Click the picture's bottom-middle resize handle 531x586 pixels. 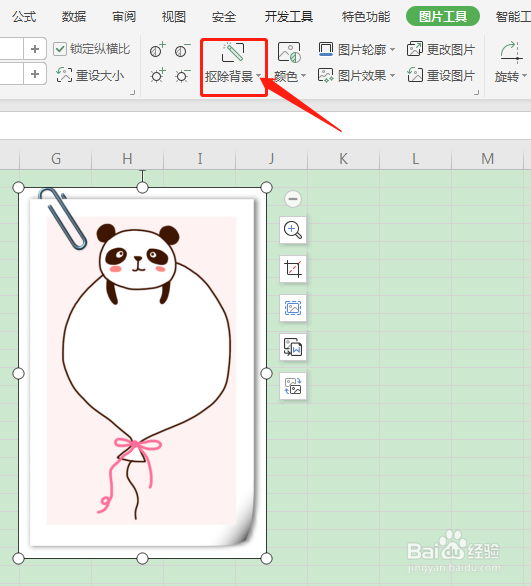click(142, 559)
